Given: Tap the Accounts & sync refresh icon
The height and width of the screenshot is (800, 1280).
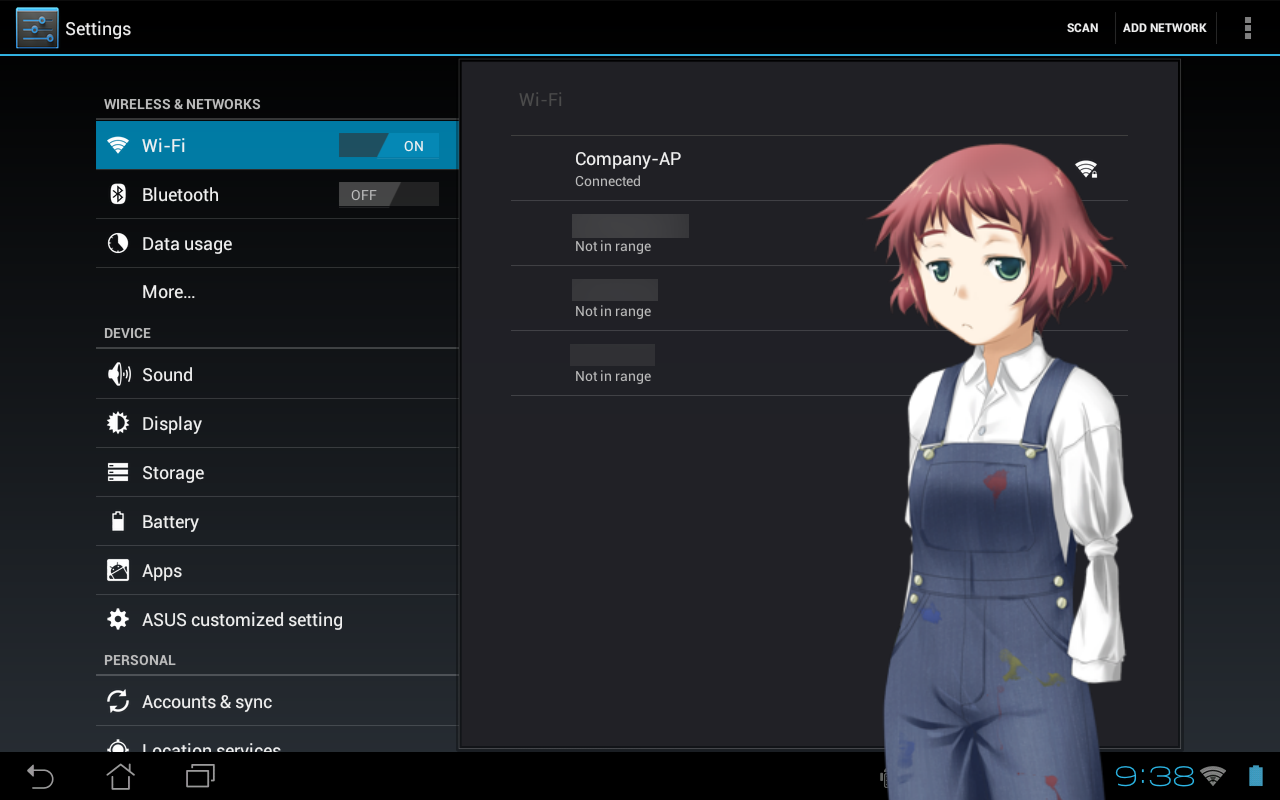Looking at the screenshot, I should click(x=118, y=701).
